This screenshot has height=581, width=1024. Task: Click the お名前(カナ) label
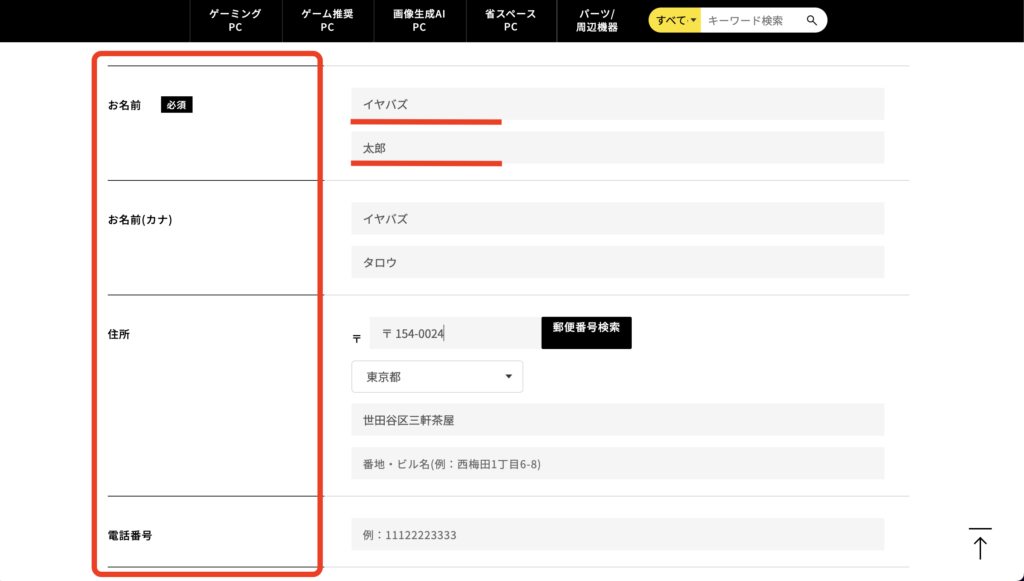[140, 219]
